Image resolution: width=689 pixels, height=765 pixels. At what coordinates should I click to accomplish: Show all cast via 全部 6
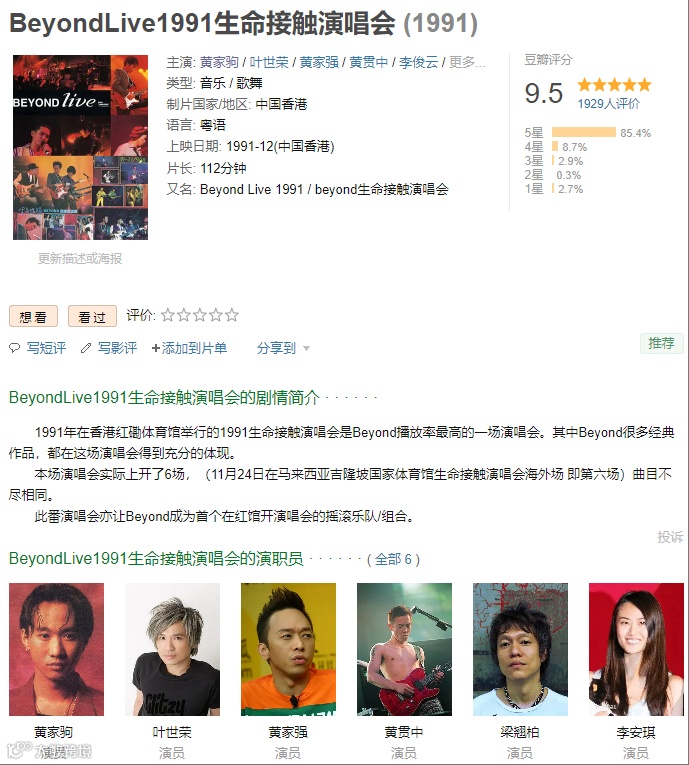[394, 559]
